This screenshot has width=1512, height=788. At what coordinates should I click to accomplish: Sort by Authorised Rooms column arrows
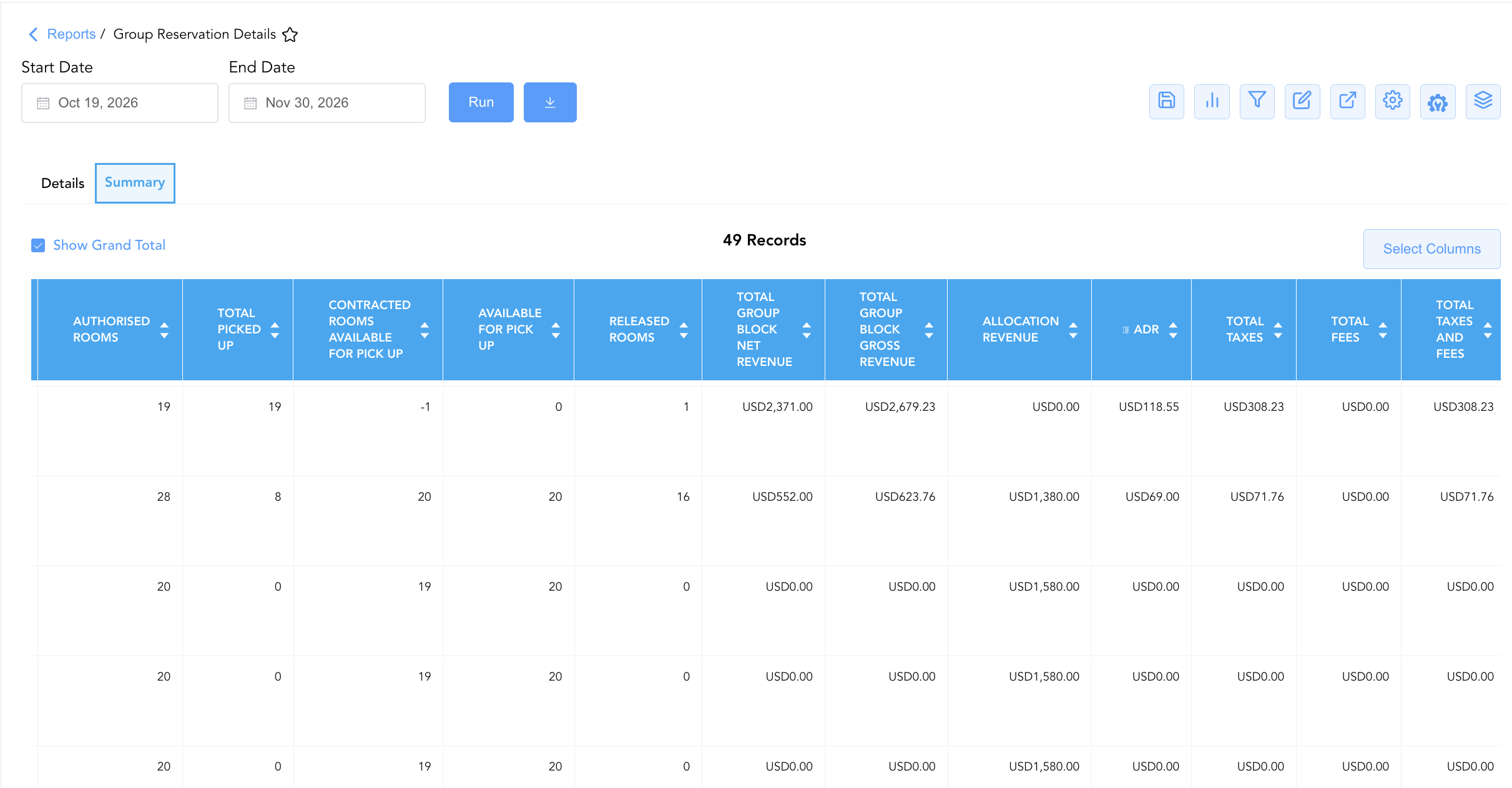[164, 330]
